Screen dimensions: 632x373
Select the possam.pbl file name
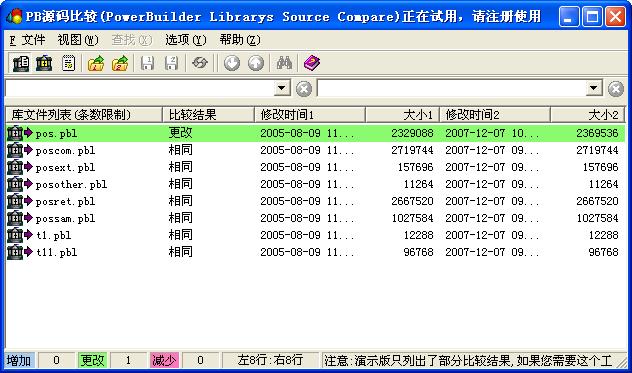click(x=65, y=218)
